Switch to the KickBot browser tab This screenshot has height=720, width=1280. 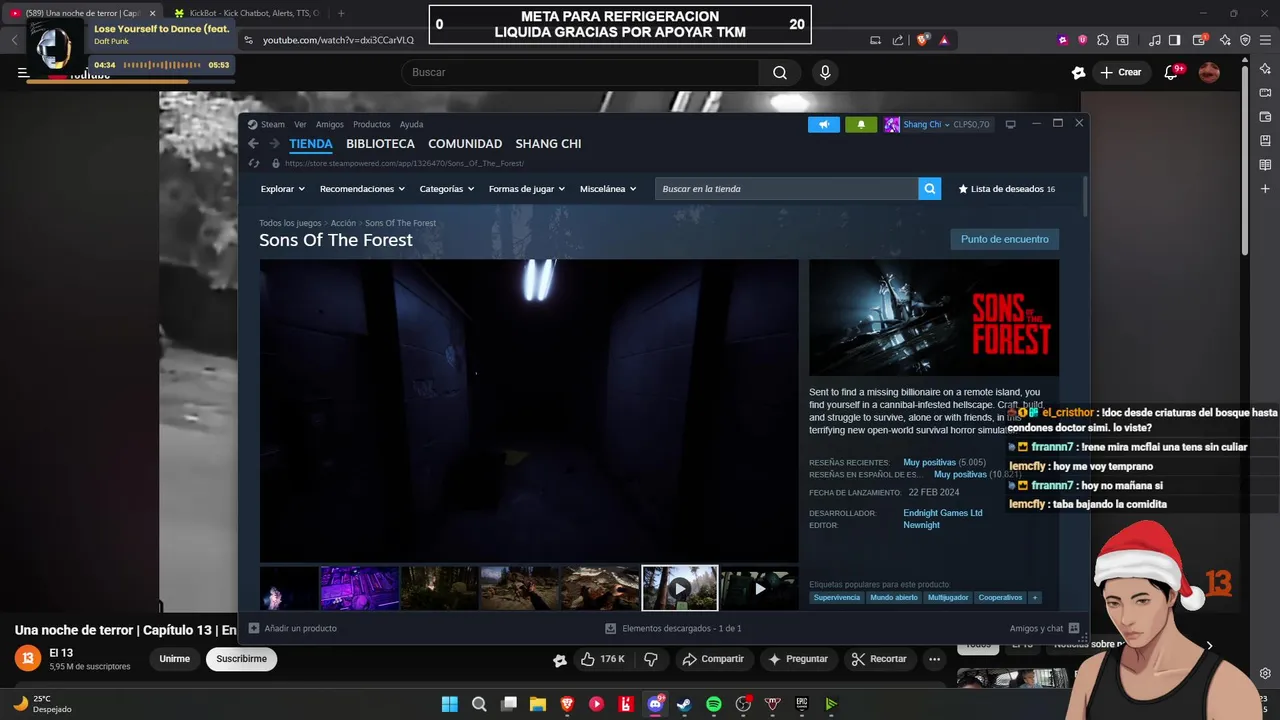(x=246, y=13)
